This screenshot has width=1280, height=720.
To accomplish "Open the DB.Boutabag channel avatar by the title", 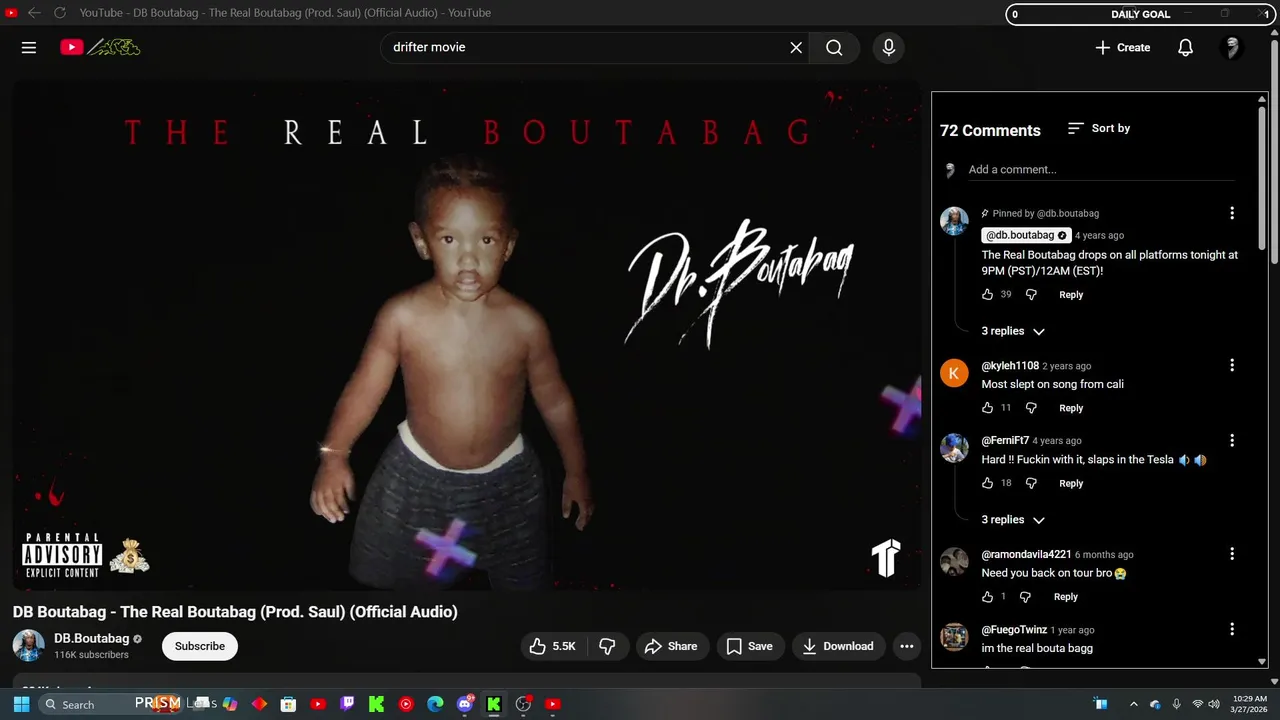I will tap(28, 646).
